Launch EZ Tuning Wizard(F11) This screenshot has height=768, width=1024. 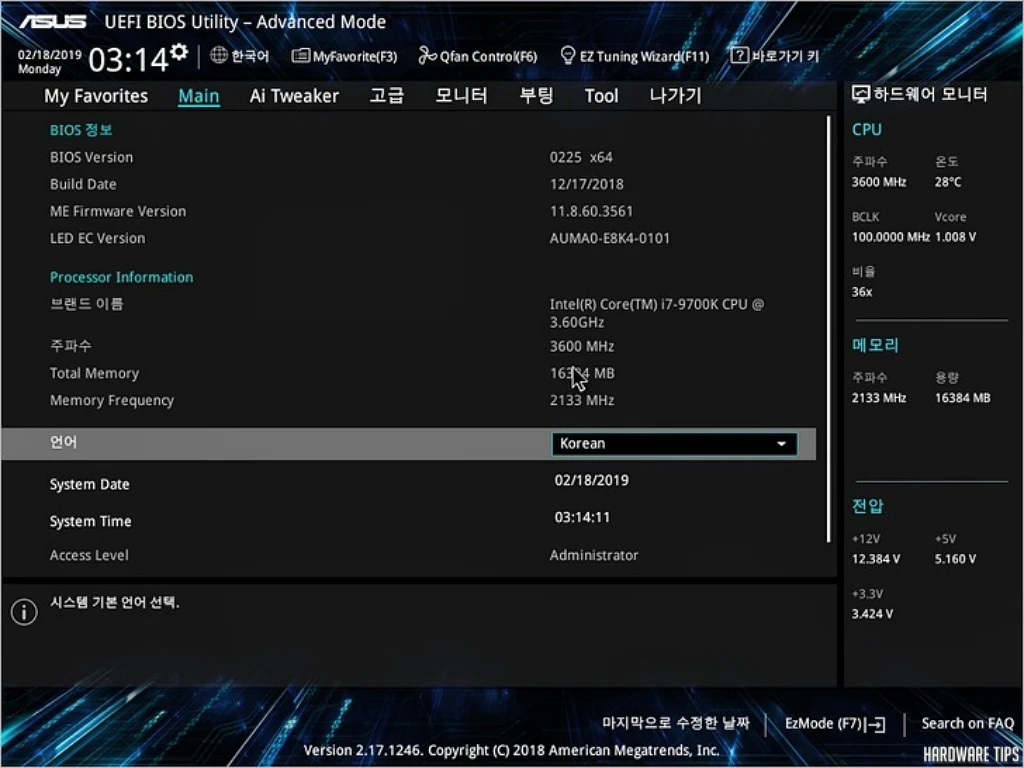pyautogui.click(x=635, y=56)
